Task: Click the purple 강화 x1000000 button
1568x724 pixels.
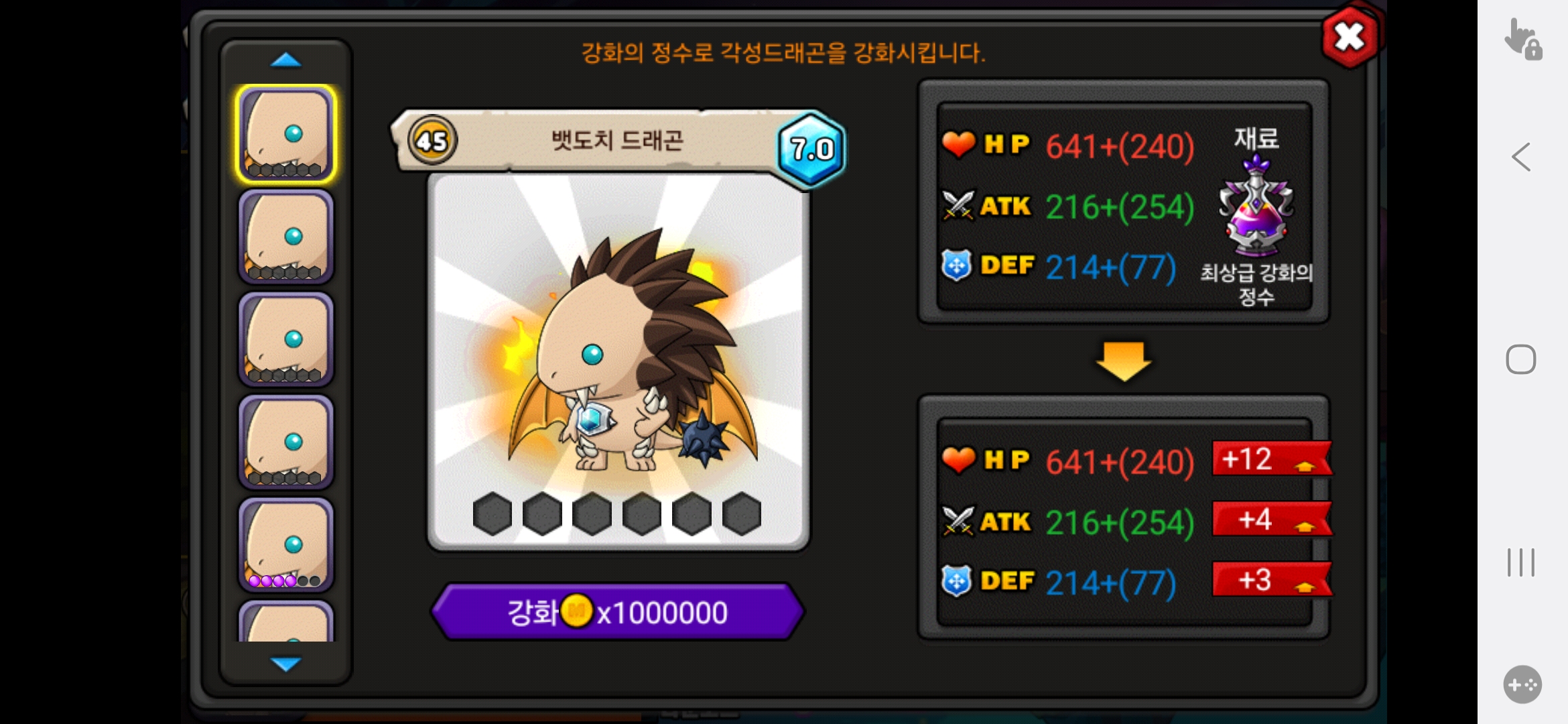Action: coord(617,612)
